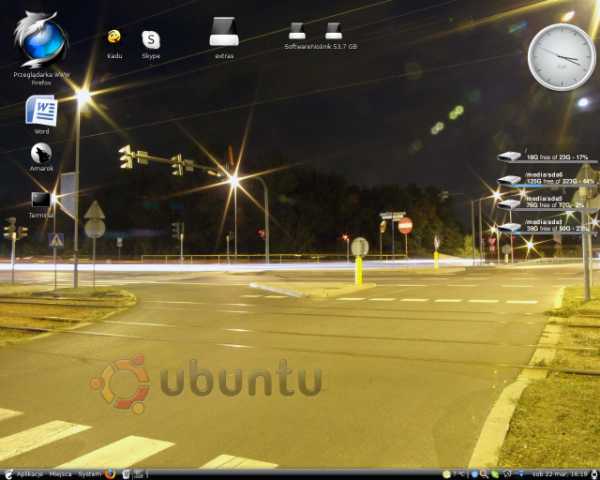The image size is (600, 480).
Task: Launch Amarok music player wolf icon
Action: [41, 153]
